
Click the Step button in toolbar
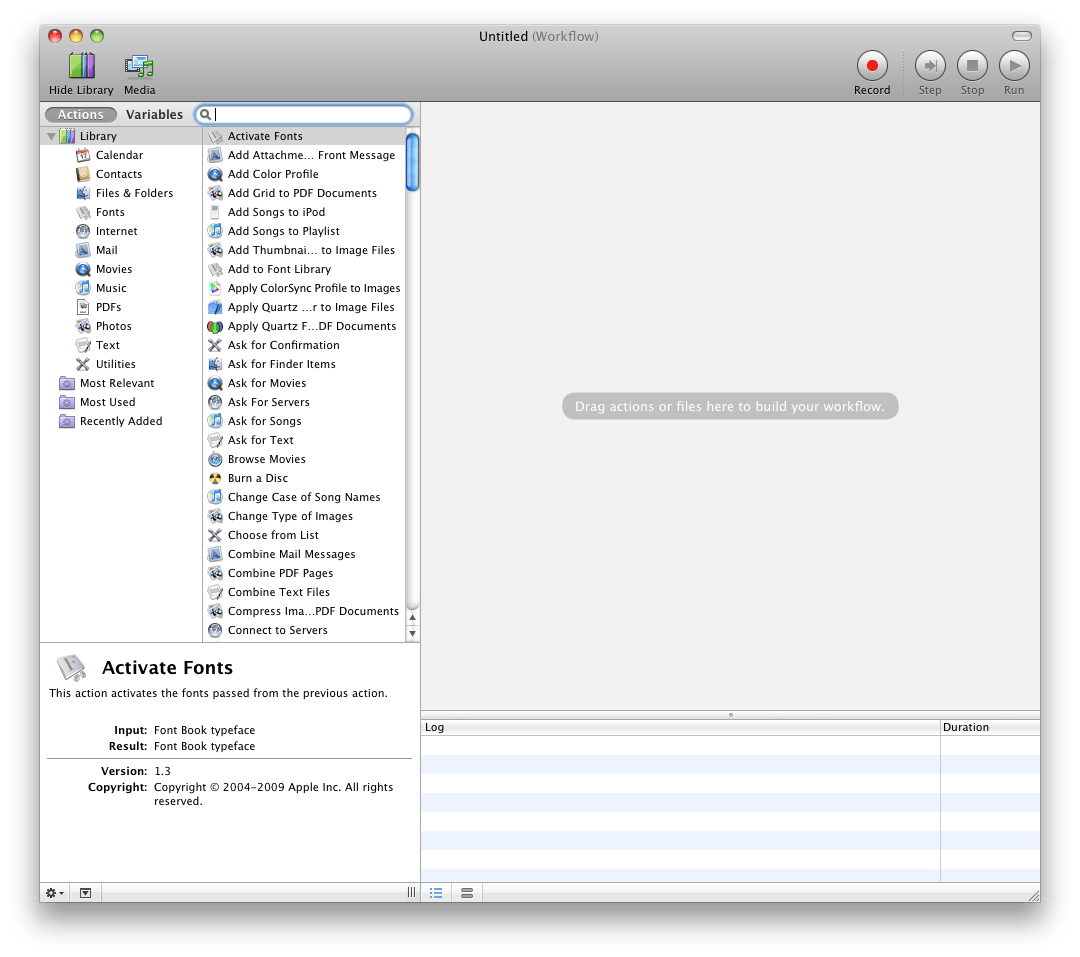[930, 65]
